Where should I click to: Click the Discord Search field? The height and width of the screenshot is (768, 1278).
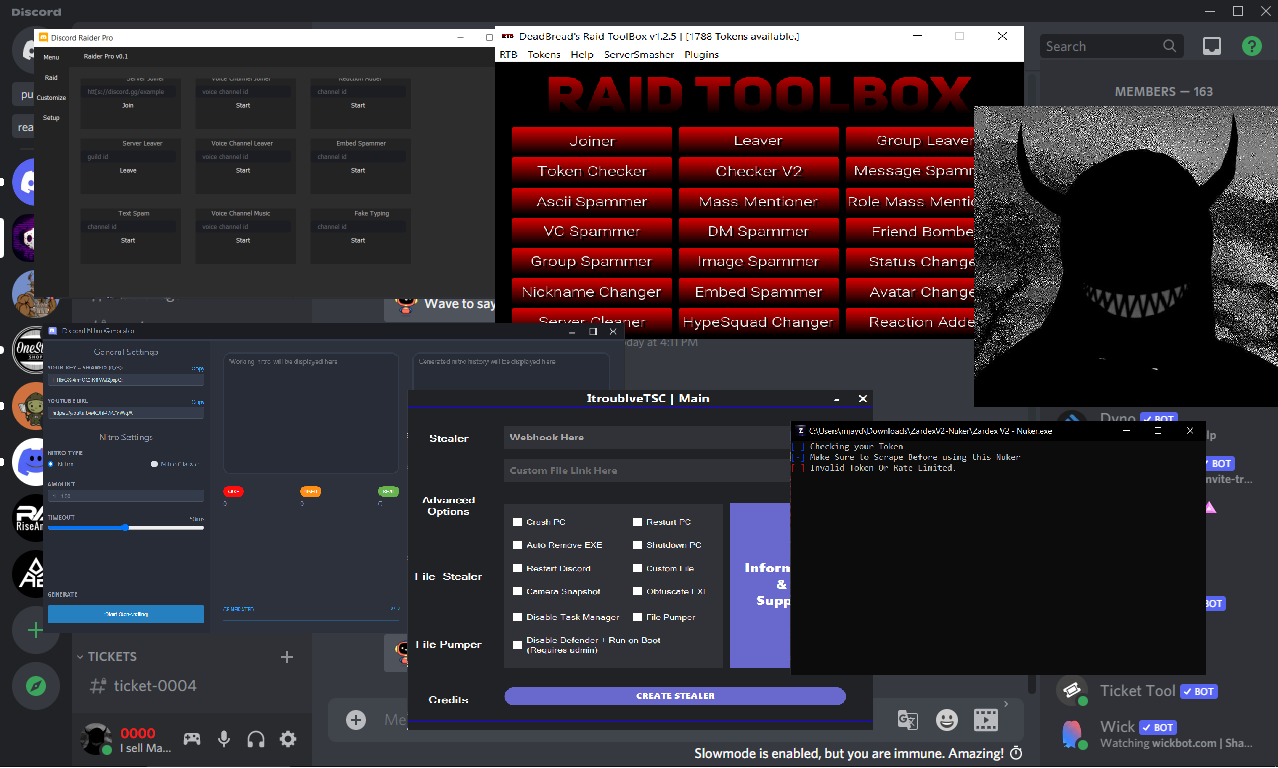1111,46
